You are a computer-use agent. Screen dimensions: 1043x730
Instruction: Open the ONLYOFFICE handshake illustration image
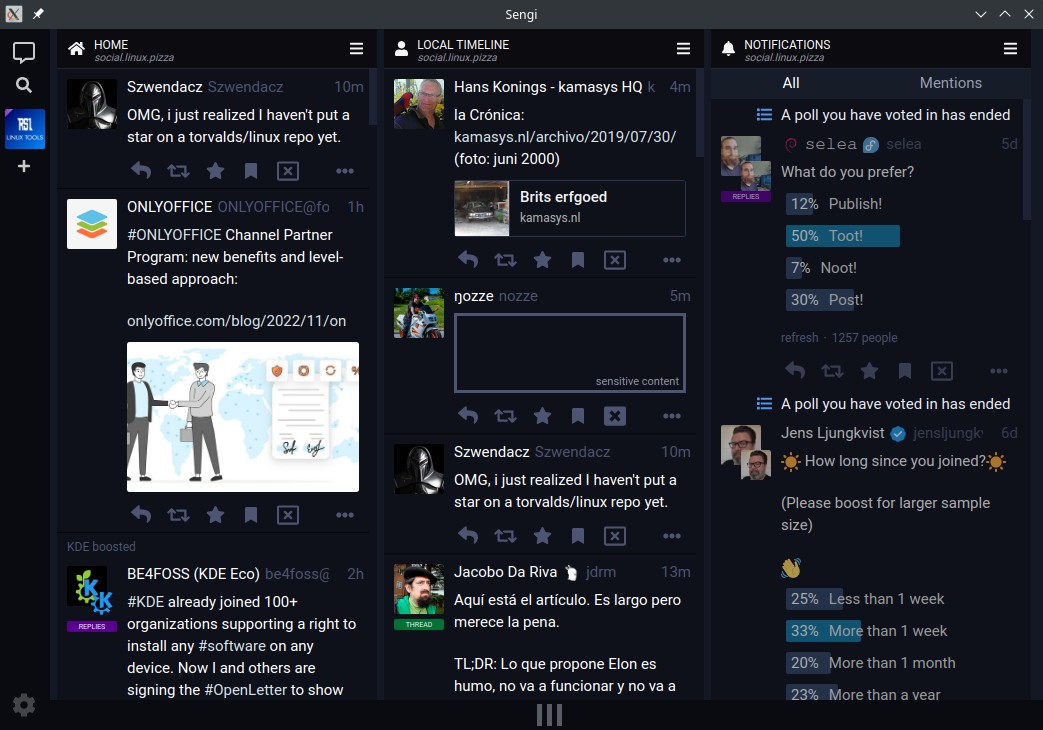pos(243,417)
